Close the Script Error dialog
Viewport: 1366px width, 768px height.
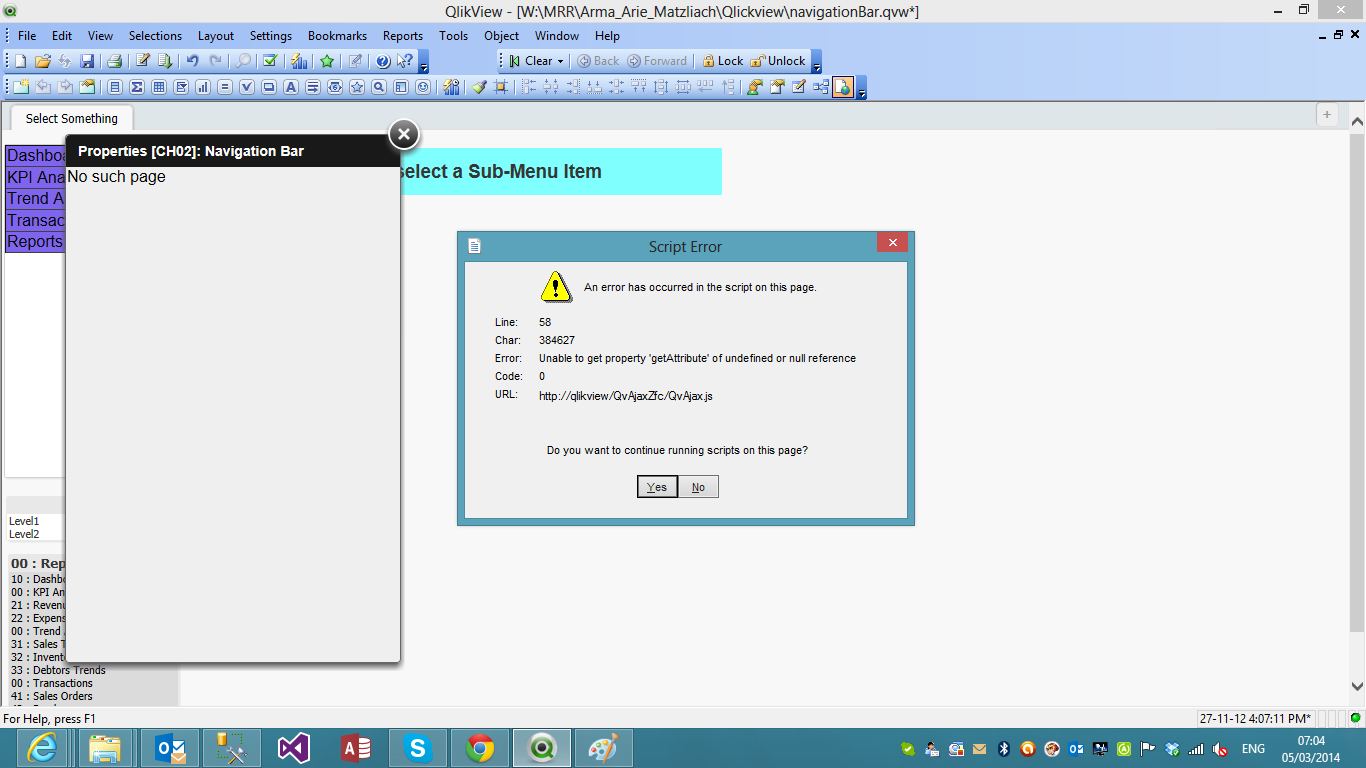click(892, 242)
